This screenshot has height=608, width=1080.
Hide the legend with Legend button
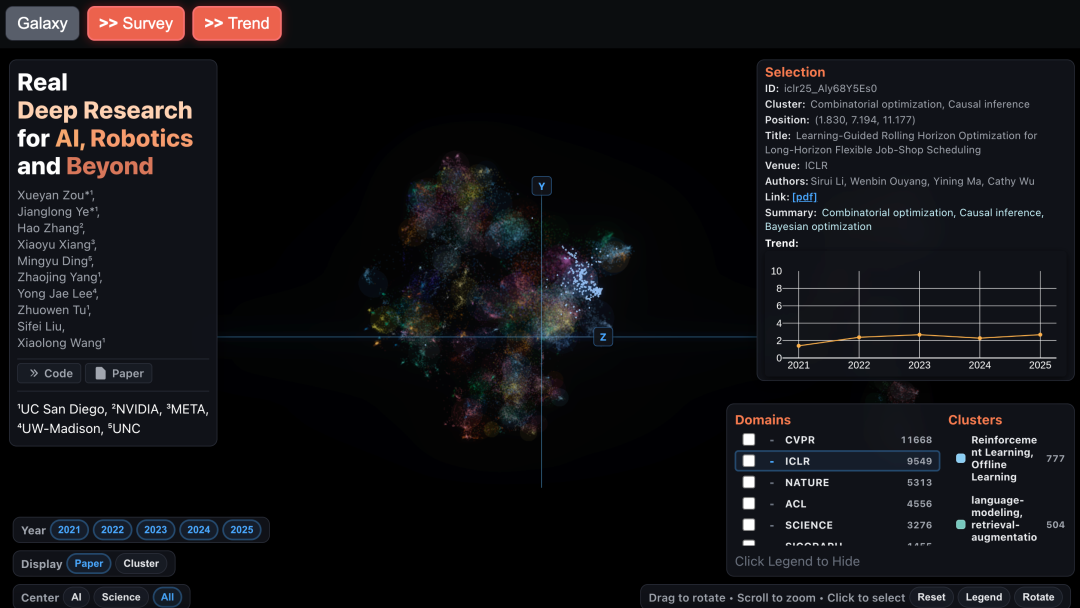click(983, 597)
